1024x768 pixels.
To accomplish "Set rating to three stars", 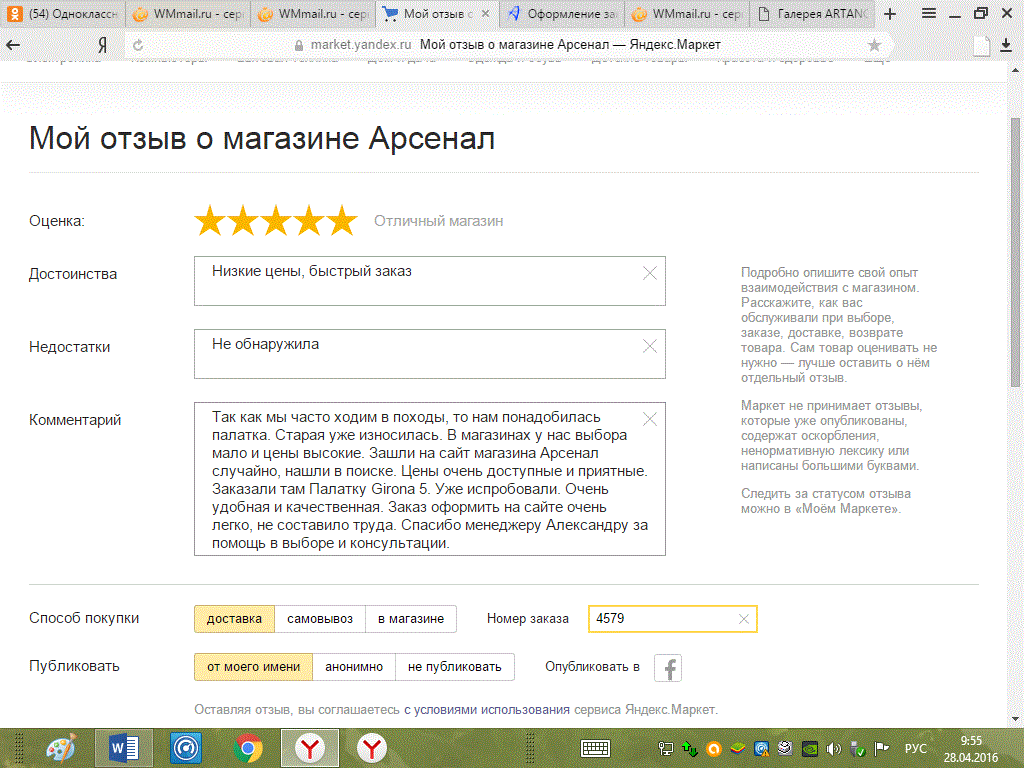I will 276,220.
